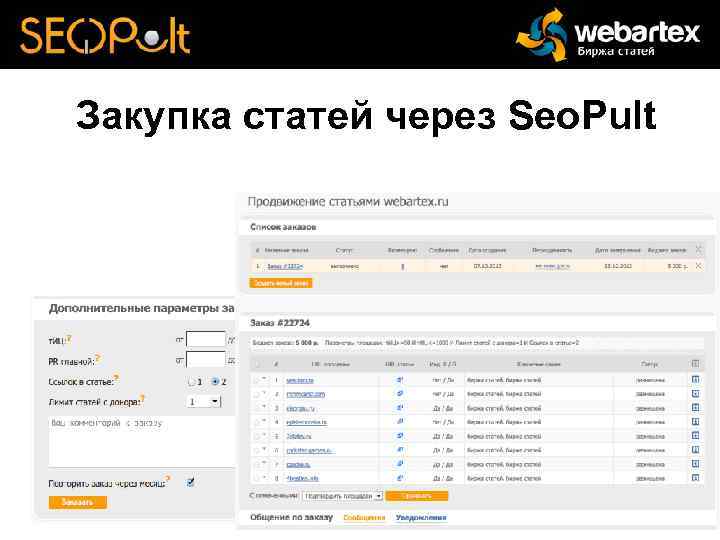Select radio option 2 for Ссылок в статье
The height and width of the screenshot is (540, 720).
(x=215, y=382)
